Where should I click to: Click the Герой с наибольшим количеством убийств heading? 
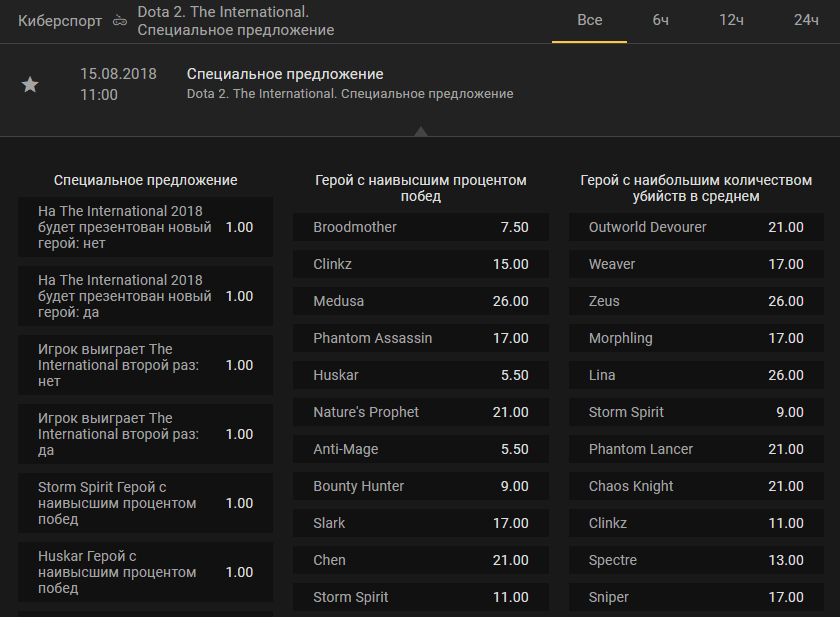696,188
